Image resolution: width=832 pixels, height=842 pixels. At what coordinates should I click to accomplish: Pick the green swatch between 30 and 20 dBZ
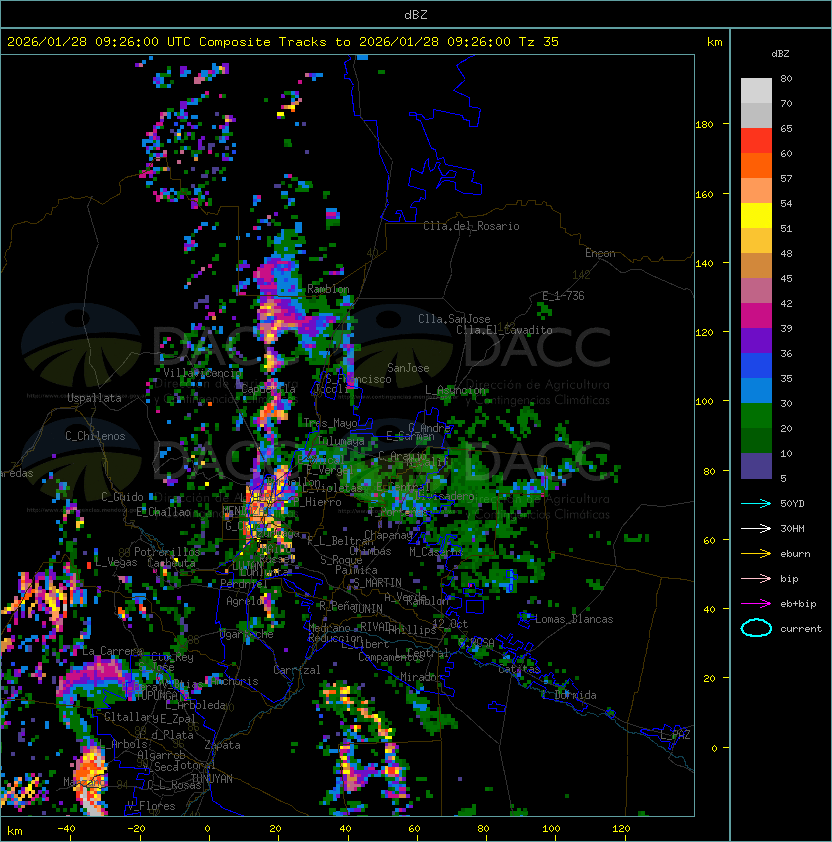tap(756, 416)
